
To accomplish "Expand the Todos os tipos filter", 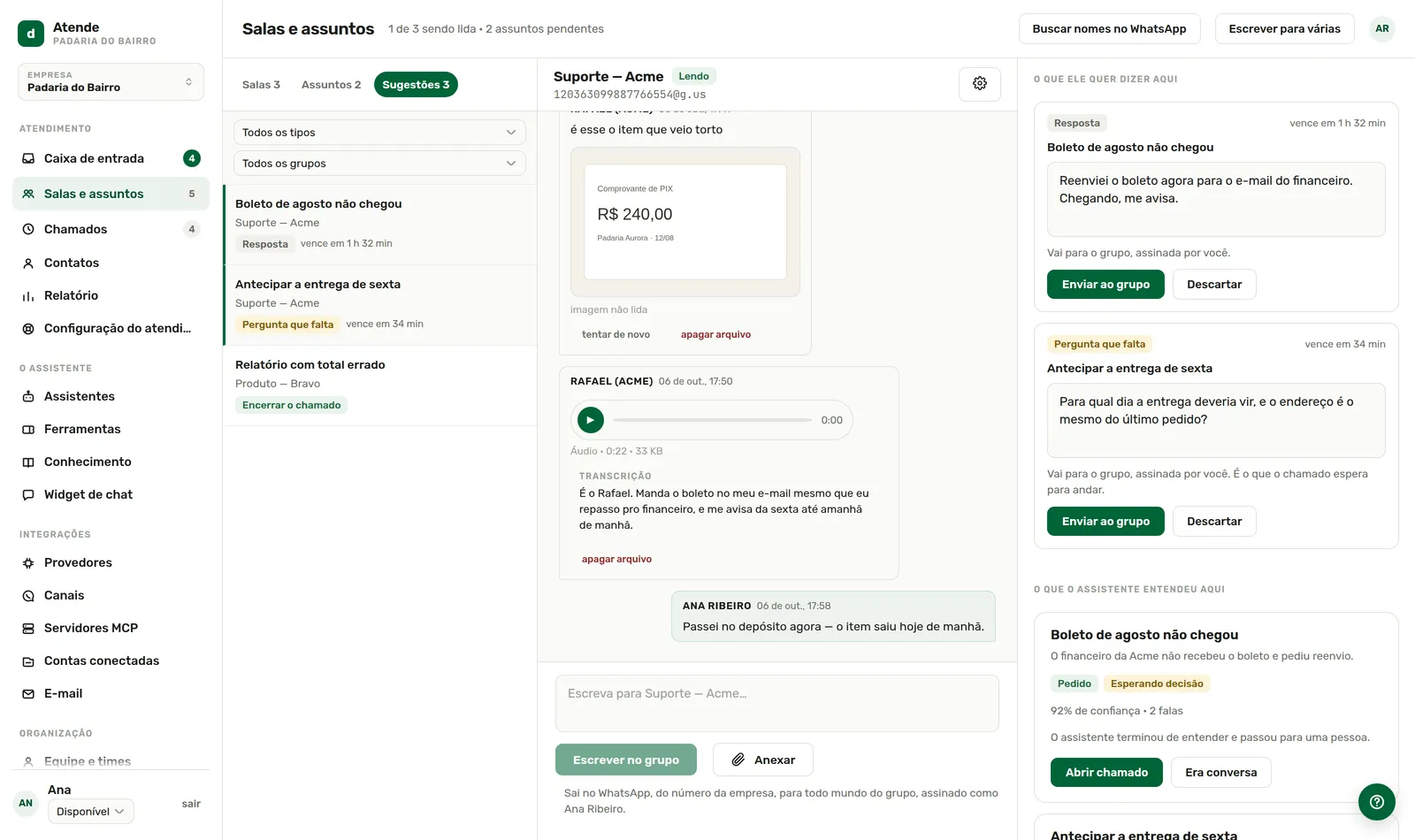I will [x=379, y=133].
